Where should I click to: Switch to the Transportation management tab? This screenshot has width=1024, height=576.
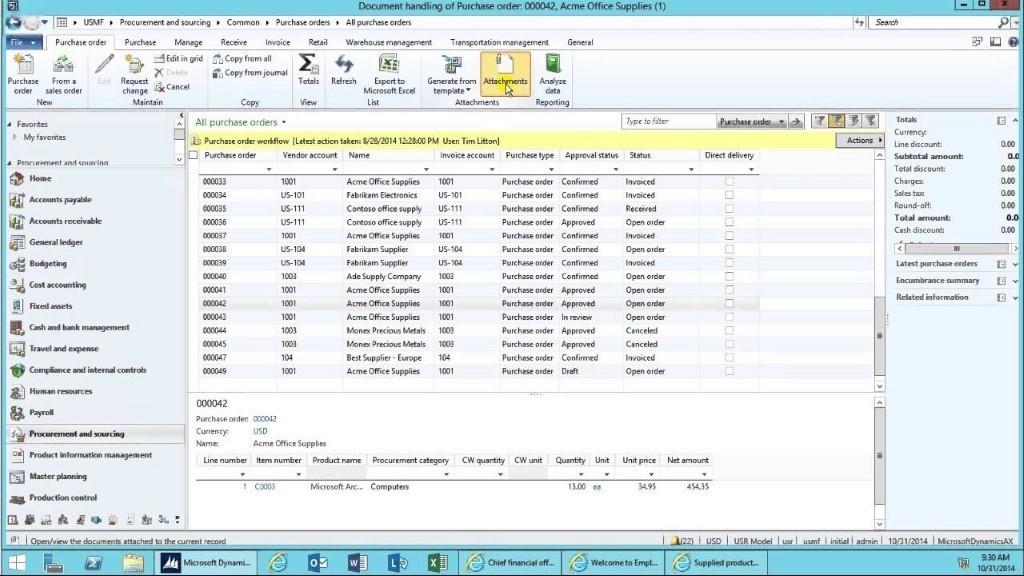499,42
